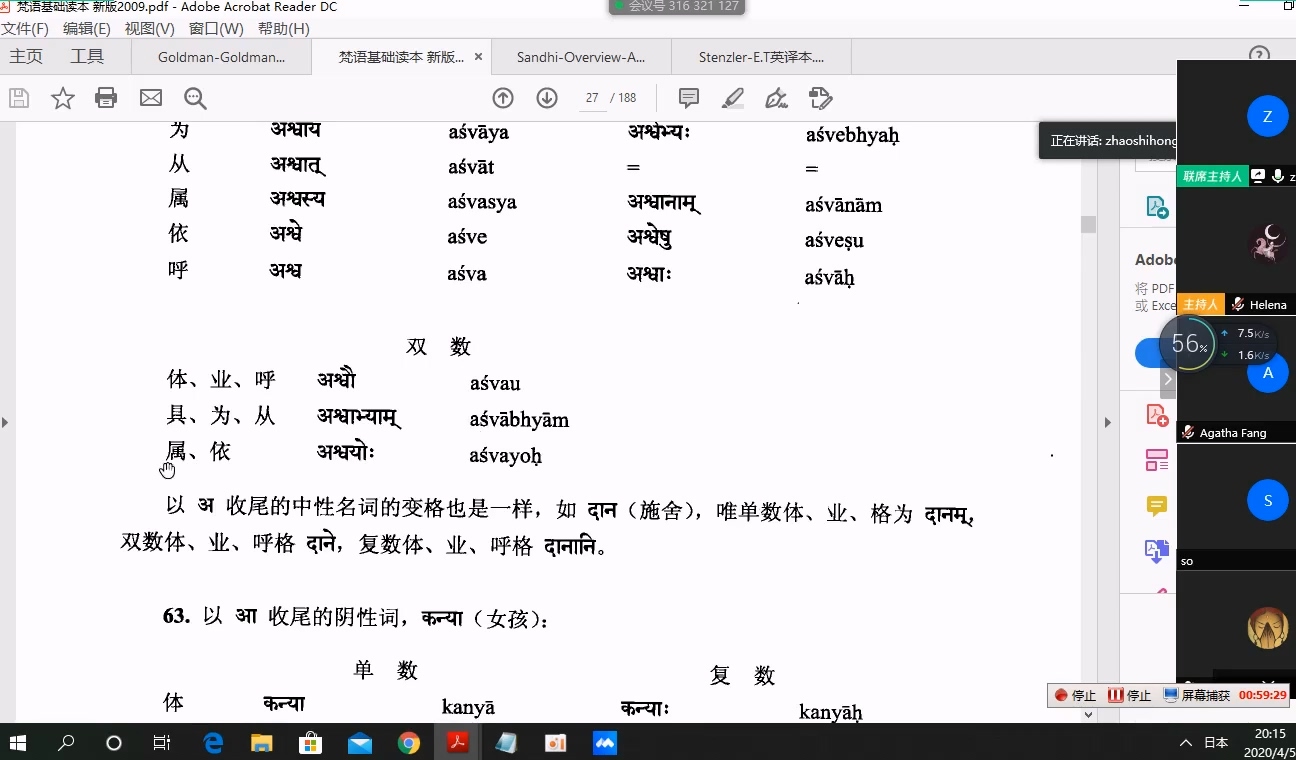Open the Fill & Sign pen tool
This screenshot has height=760, width=1296.
776,98
